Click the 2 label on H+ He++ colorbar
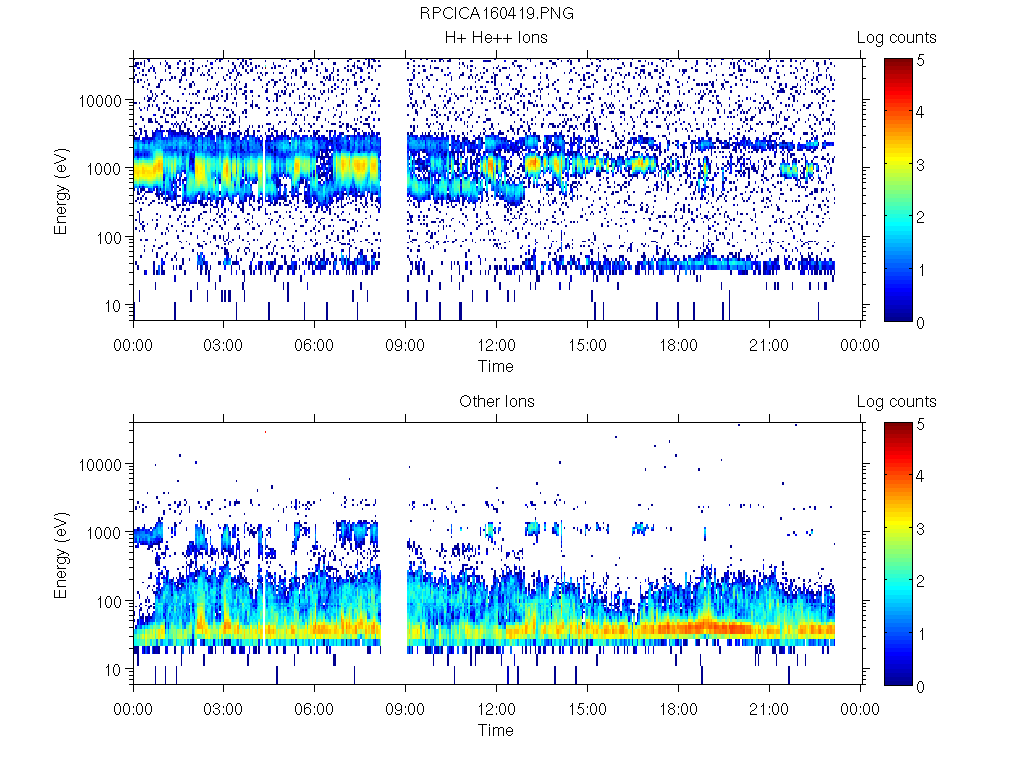The height and width of the screenshot is (768, 1024). 920,217
